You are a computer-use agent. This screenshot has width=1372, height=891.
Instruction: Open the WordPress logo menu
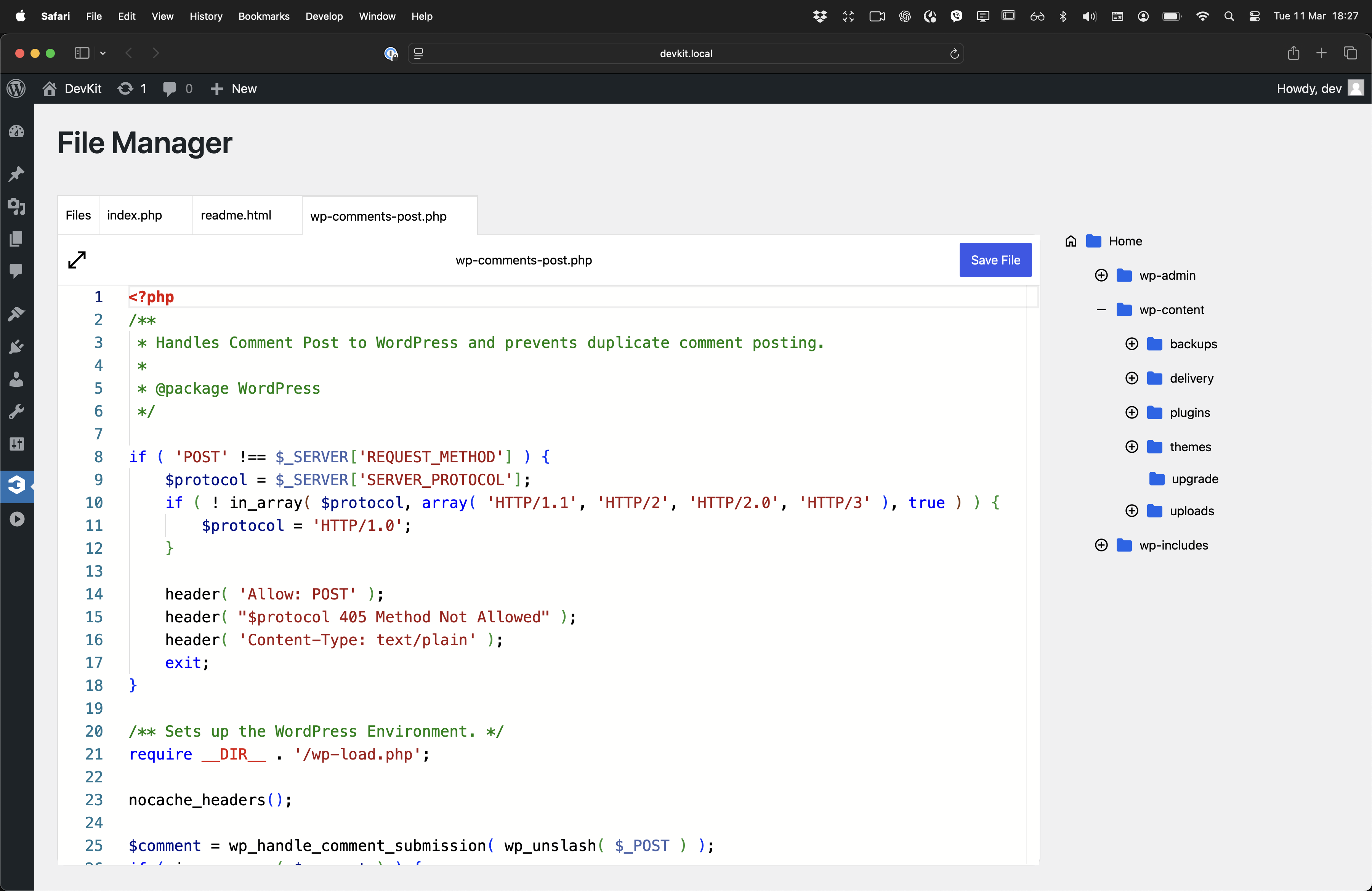pos(16,89)
